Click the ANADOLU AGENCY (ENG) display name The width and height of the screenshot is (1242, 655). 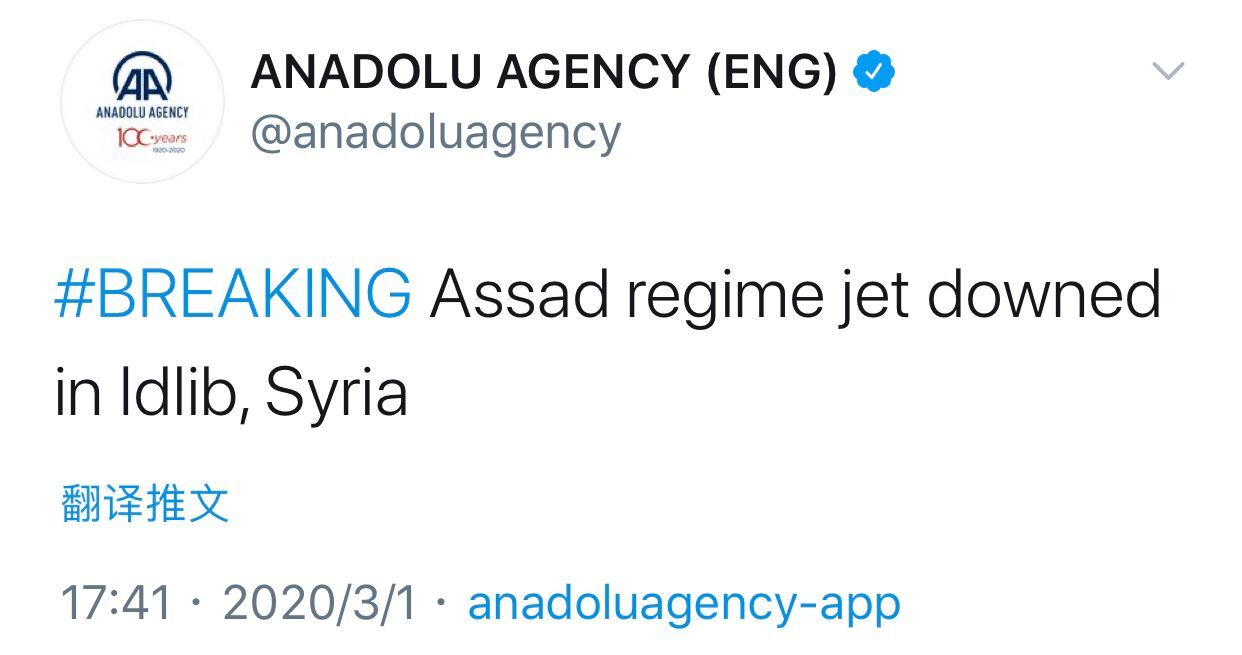click(543, 72)
